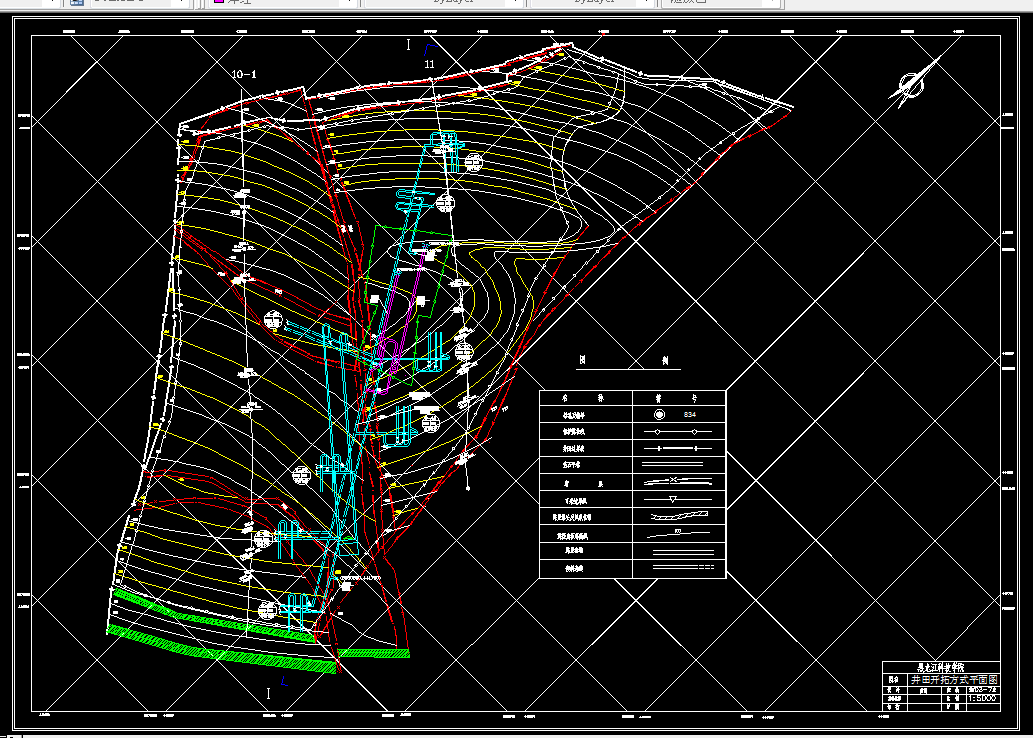Expand the first ByLayer linetype dropdown
Image resolution: width=1033 pixels, height=738 pixels.
515,3
